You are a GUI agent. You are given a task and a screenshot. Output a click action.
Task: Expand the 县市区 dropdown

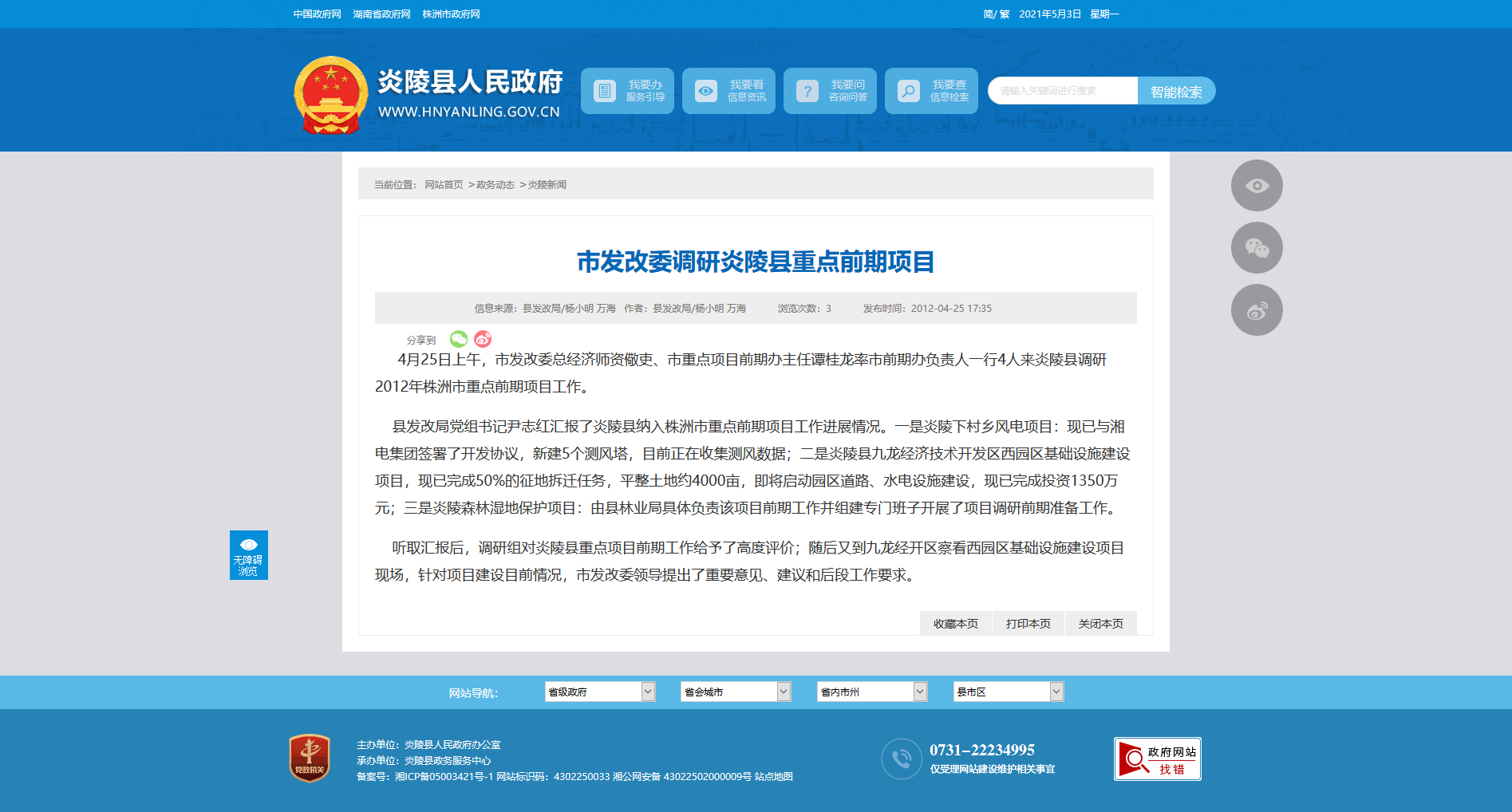pos(1009,692)
